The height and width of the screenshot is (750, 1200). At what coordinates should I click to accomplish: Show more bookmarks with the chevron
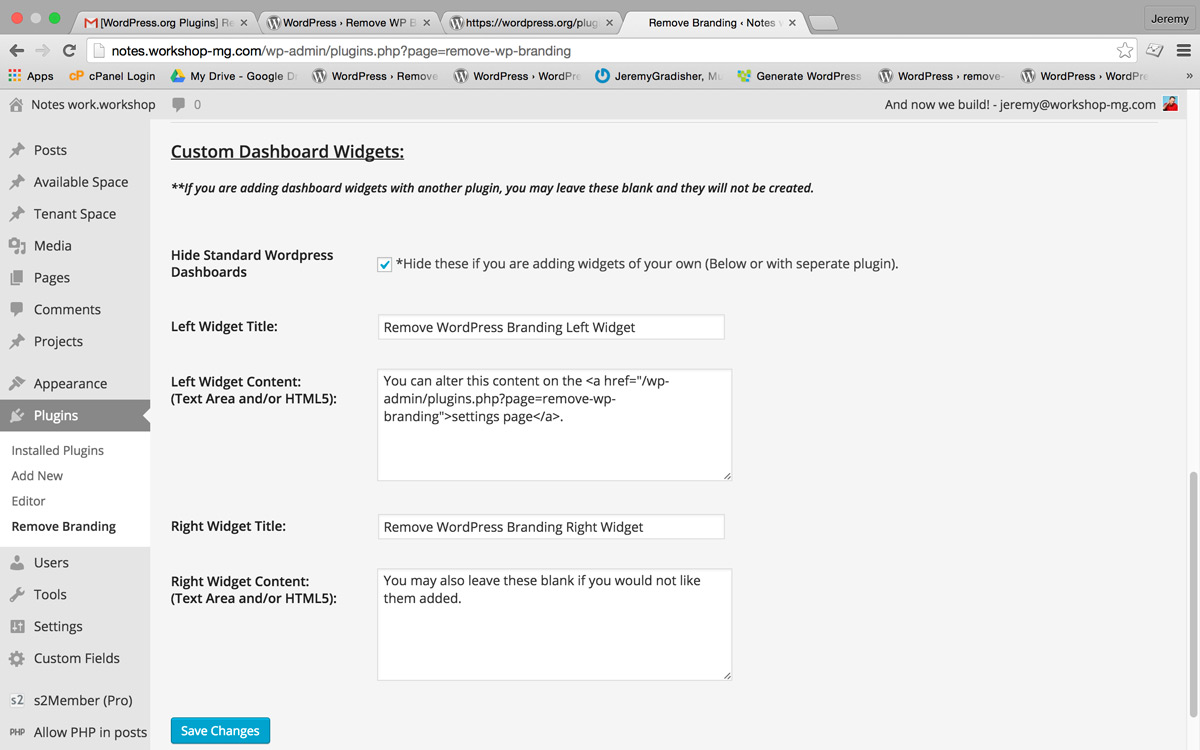[1188, 76]
